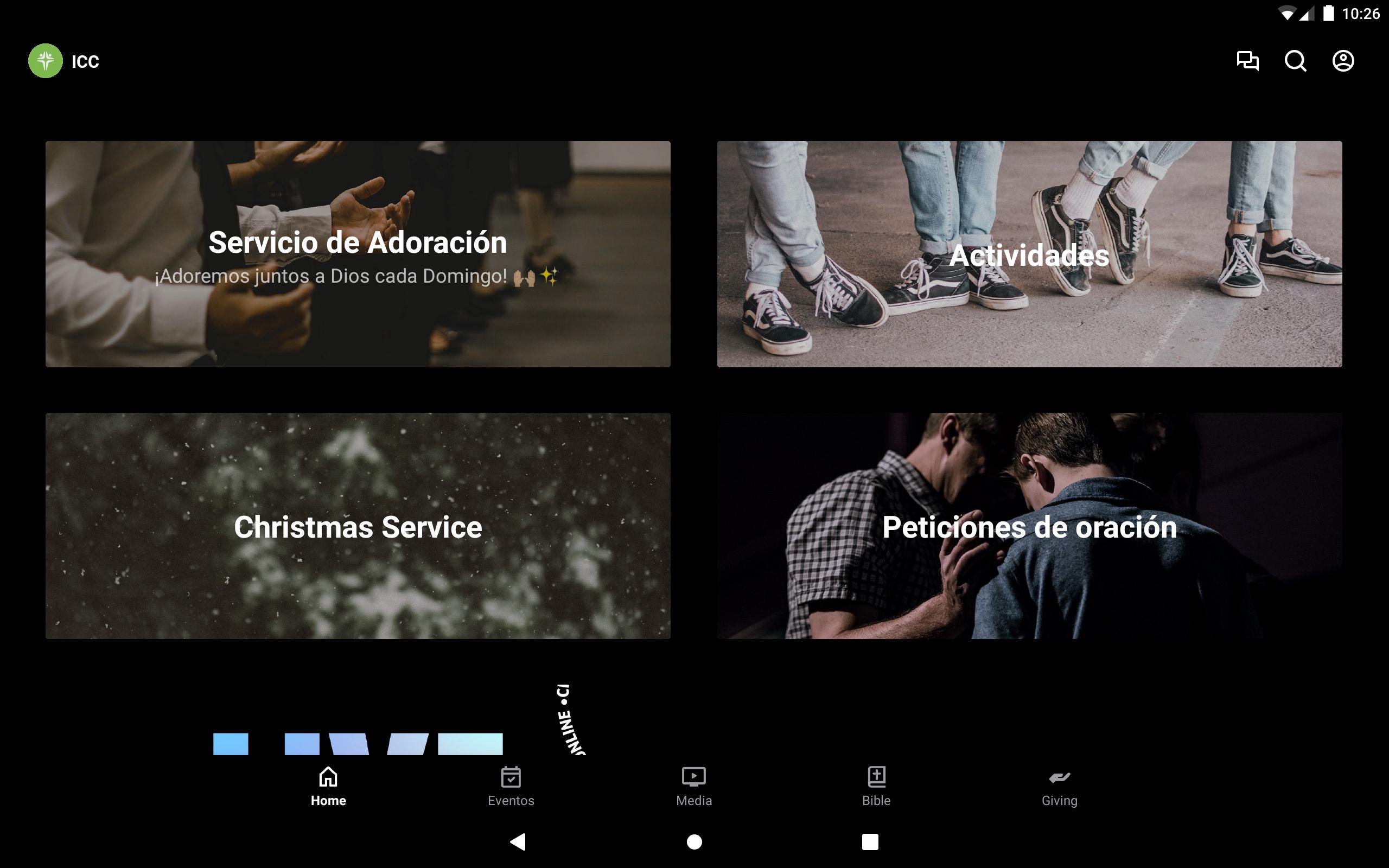The height and width of the screenshot is (868, 1389).
Task: Tap the Eventos calendar icon
Action: 510,777
